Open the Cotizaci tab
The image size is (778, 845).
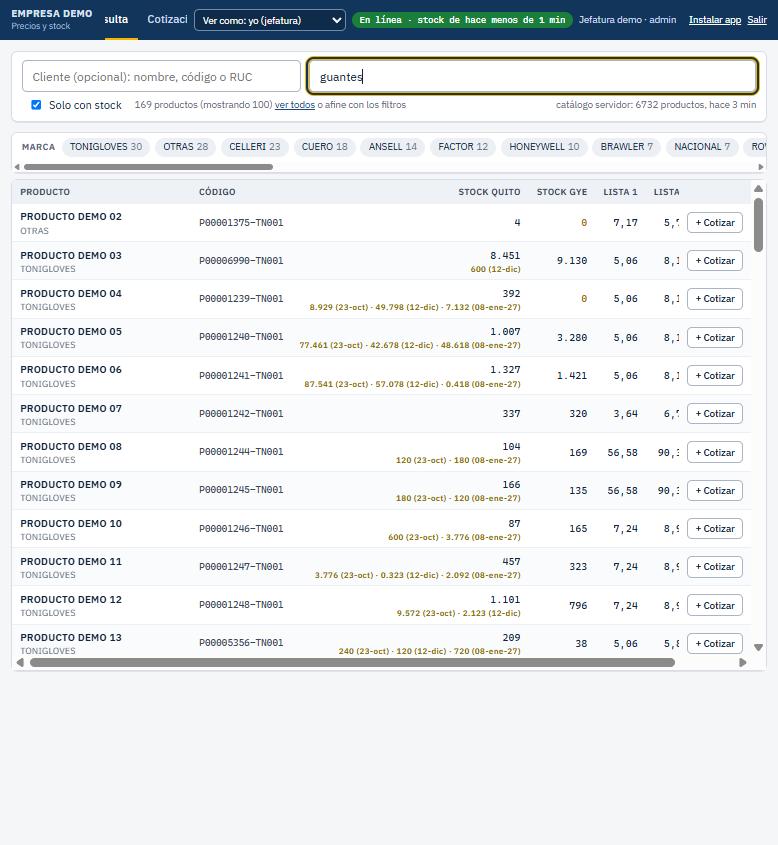pyautogui.click(x=167, y=19)
